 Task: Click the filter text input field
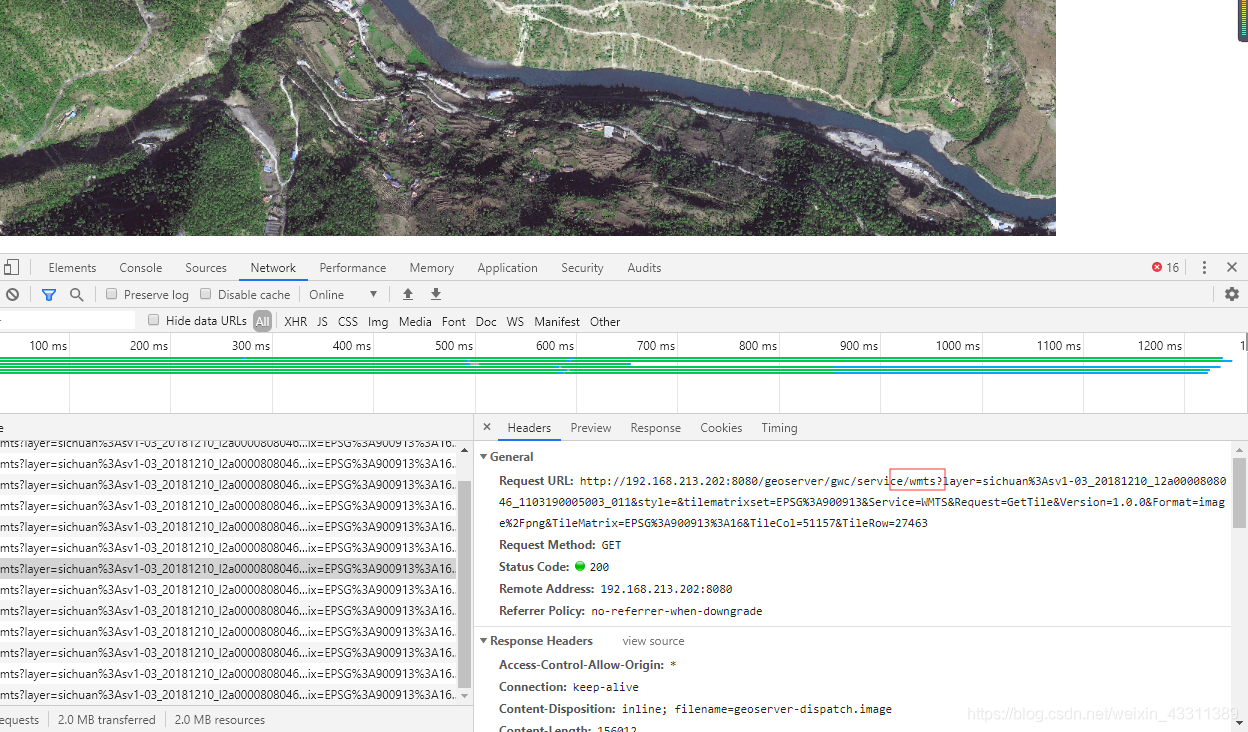[67, 321]
